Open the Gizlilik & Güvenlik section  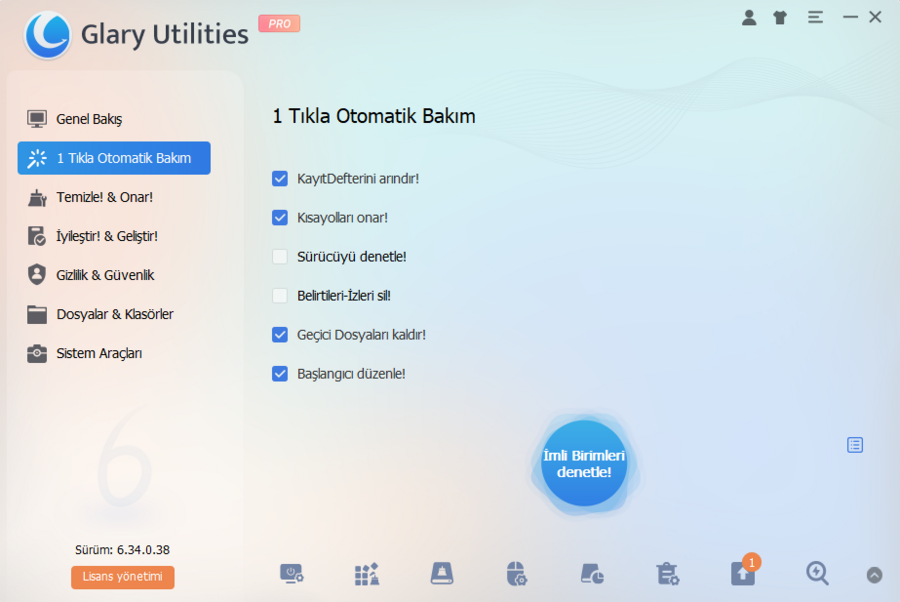coord(108,275)
